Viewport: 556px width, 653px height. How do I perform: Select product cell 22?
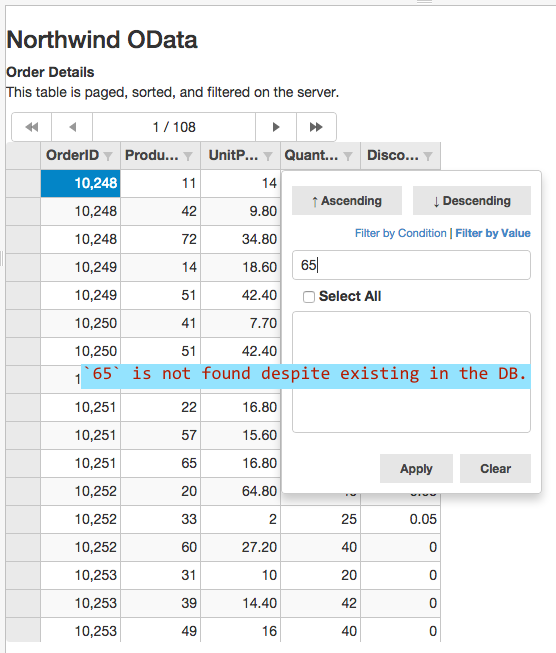pos(160,407)
